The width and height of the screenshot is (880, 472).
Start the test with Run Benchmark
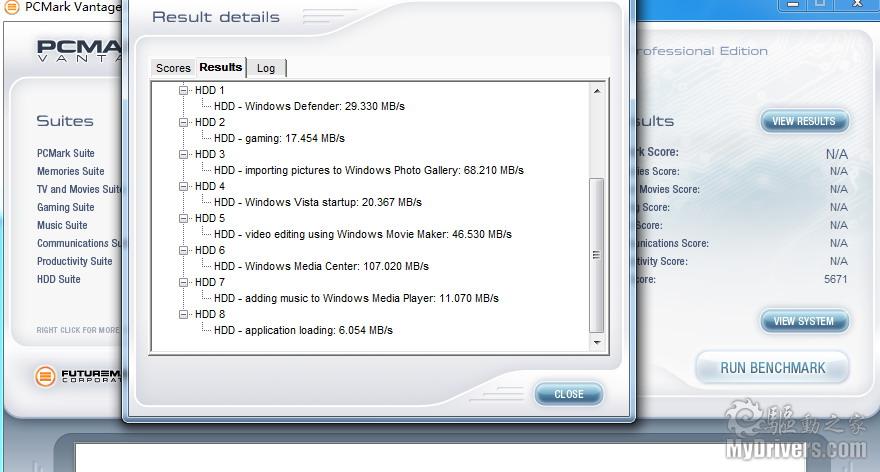pos(772,368)
